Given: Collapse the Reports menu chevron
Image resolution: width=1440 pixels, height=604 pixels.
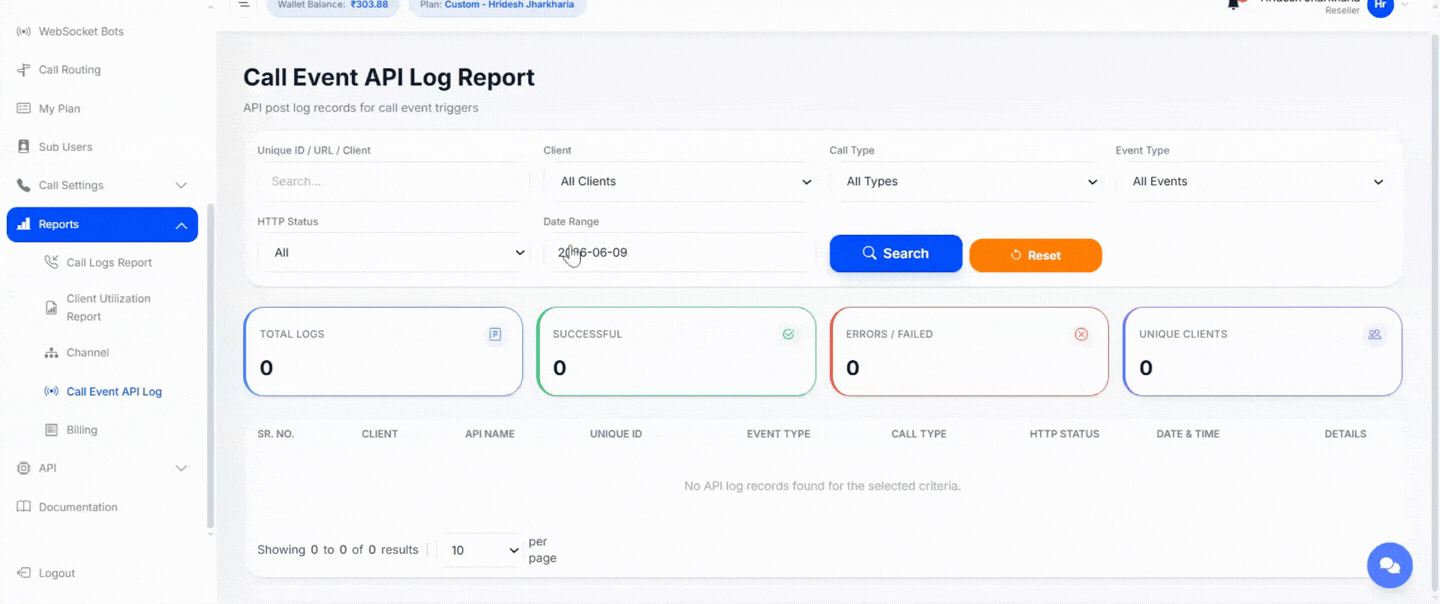Looking at the screenshot, I should (x=181, y=225).
